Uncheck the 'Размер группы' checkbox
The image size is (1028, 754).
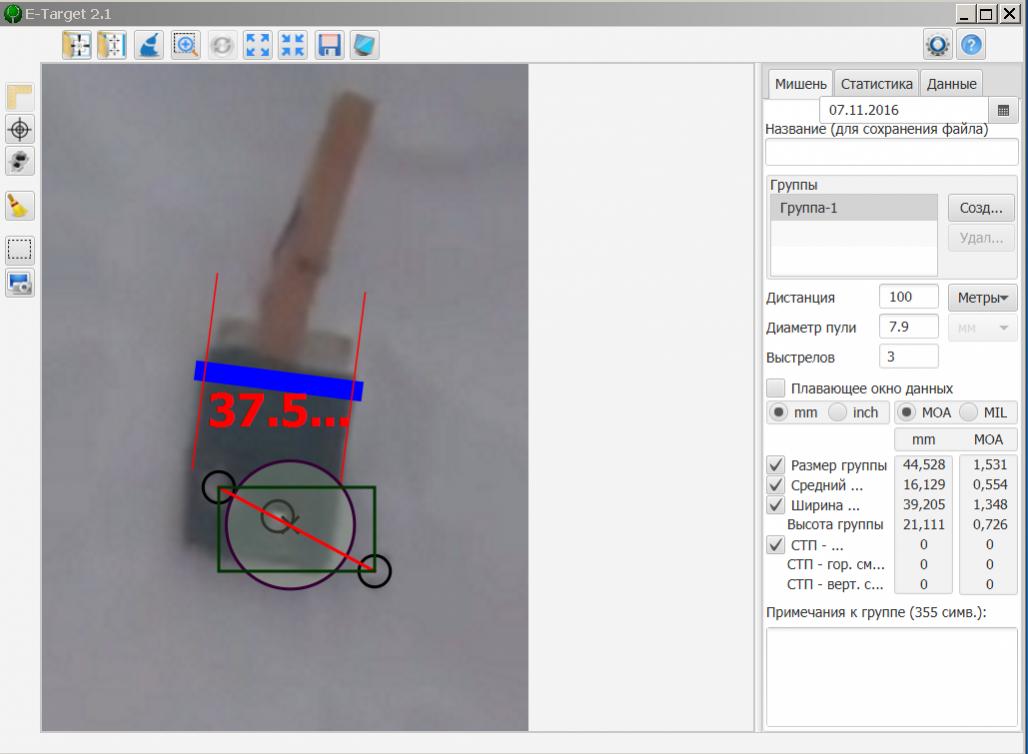point(775,465)
